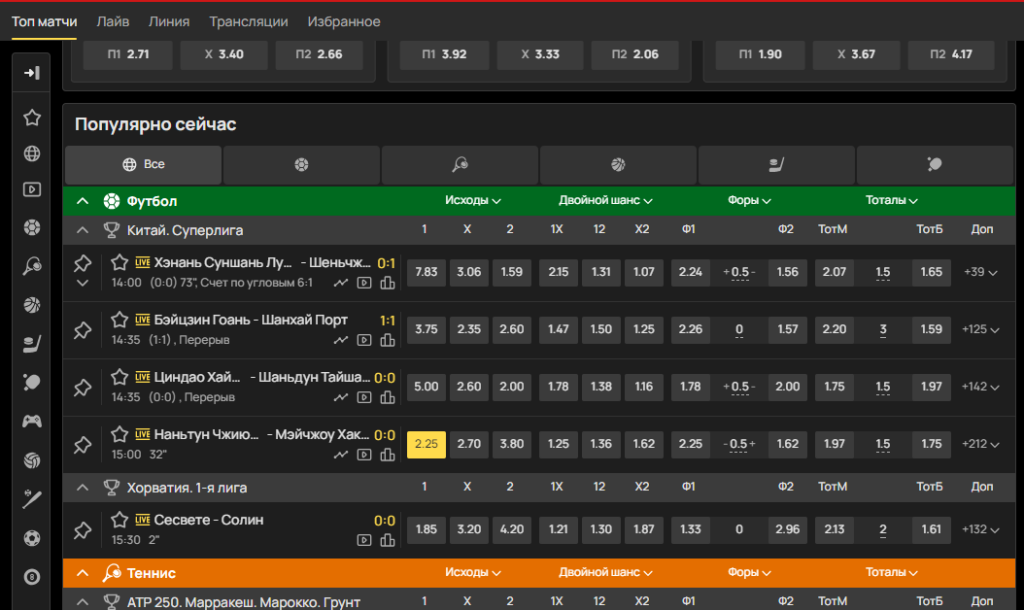Open trend chart for Наньтун Чжию match
The image size is (1024, 610).
(x=341, y=455)
